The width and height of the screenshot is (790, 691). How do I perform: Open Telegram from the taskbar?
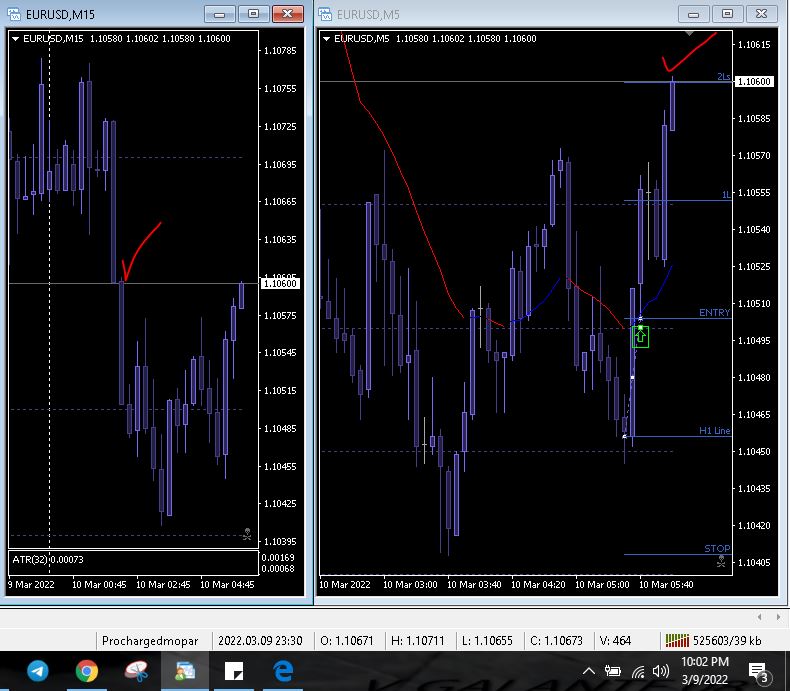tap(37, 671)
